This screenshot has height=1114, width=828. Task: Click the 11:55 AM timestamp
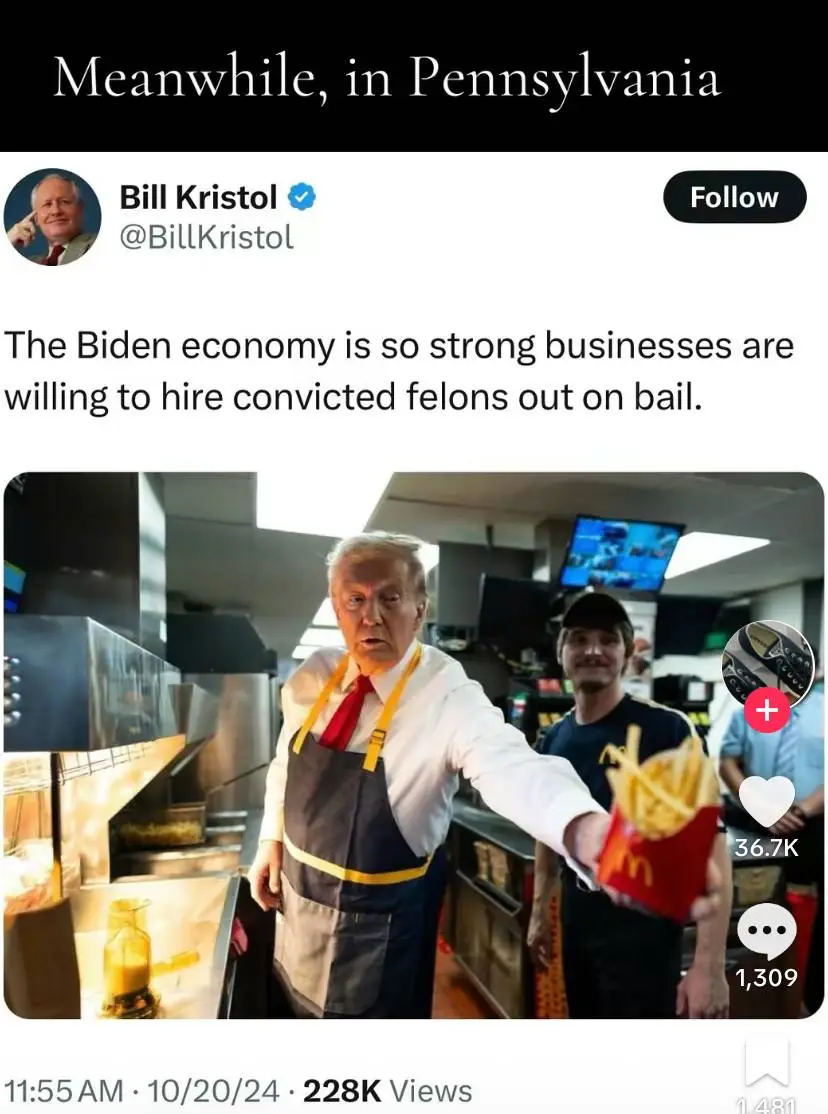[64, 1091]
